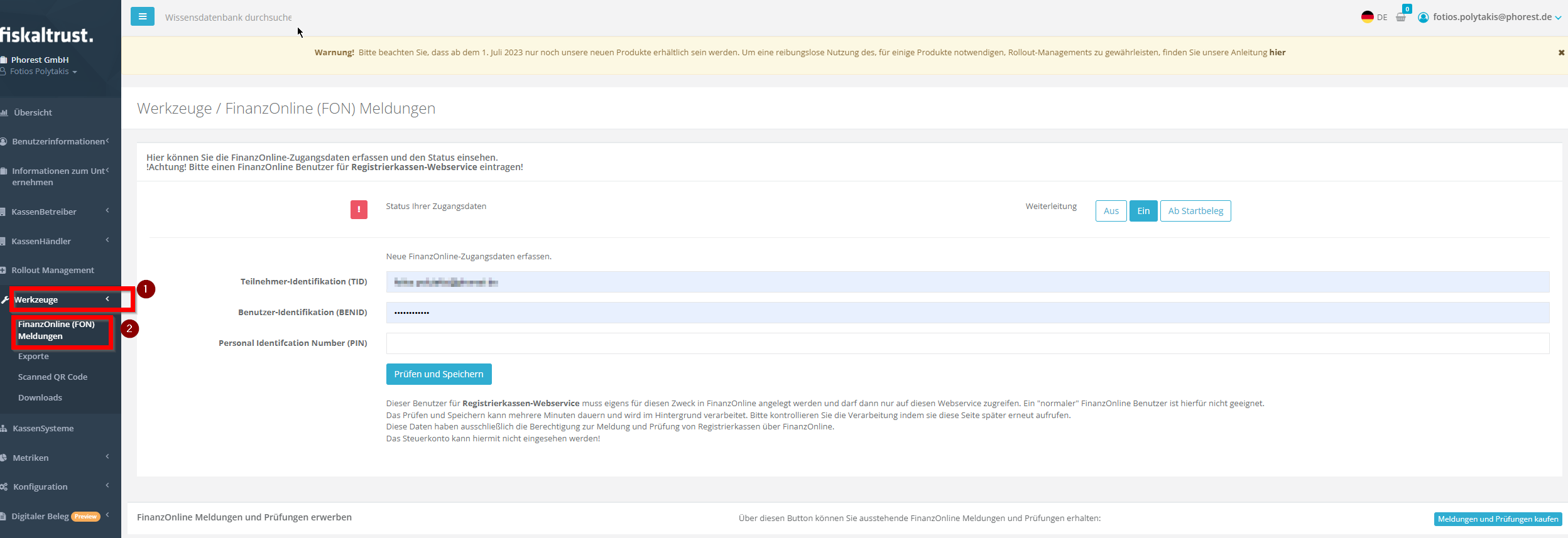Open Übersicht in the sidebar
The height and width of the screenshot is (538, 1568).
pyautogui.click(x=33, y=113)
